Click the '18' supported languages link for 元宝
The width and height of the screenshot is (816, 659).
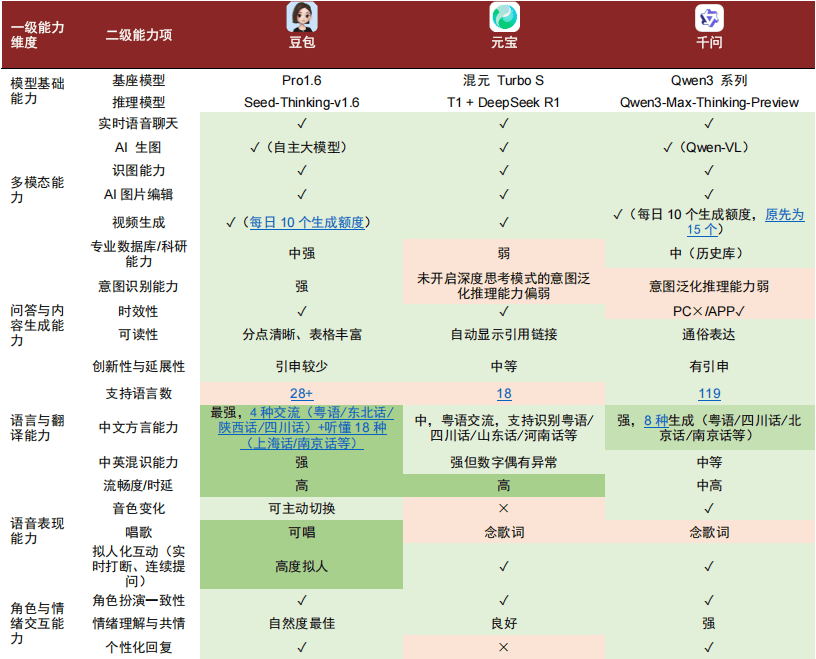pos(504,393)
